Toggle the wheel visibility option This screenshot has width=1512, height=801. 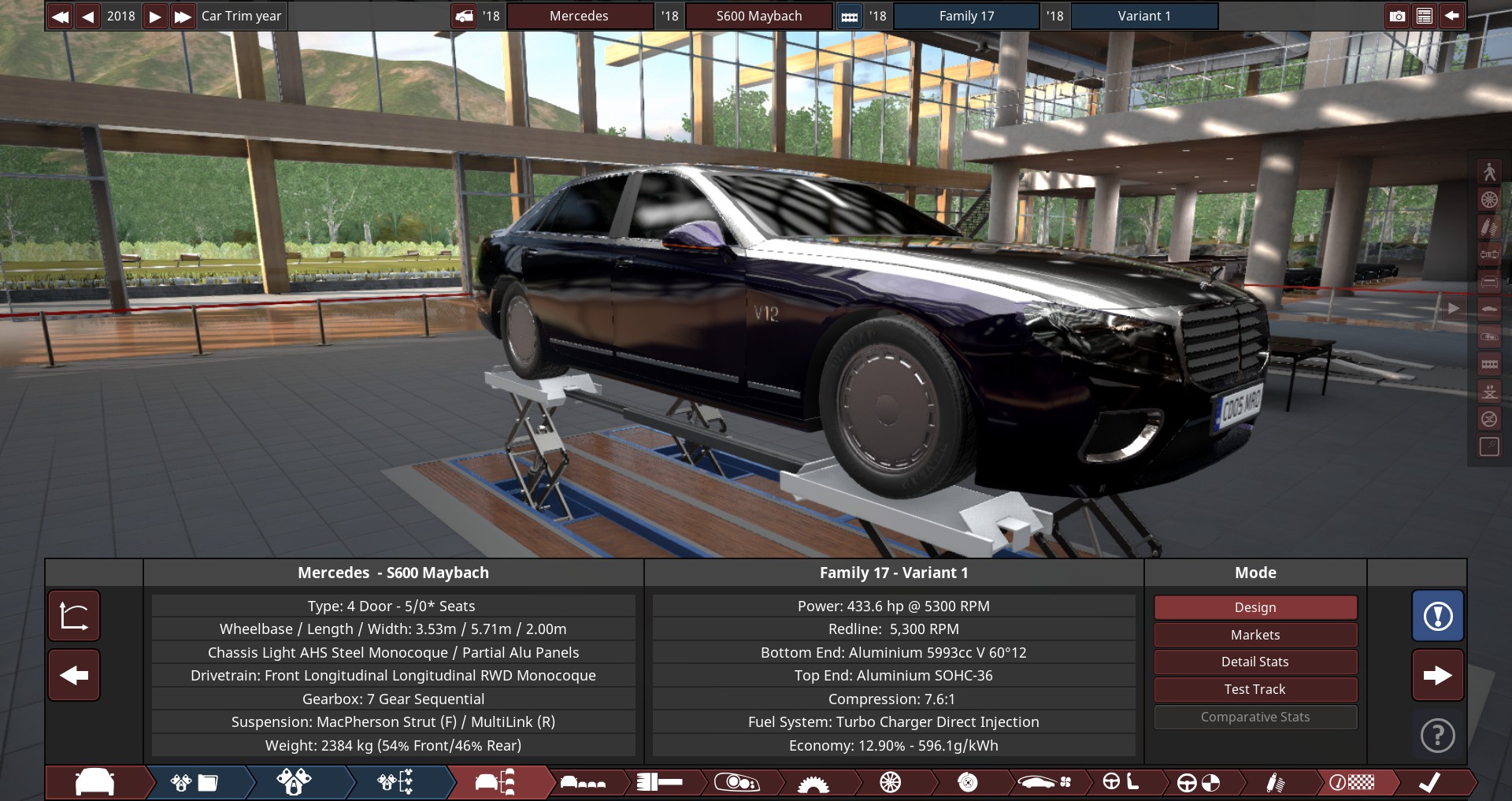click(x=1489, y=199)
